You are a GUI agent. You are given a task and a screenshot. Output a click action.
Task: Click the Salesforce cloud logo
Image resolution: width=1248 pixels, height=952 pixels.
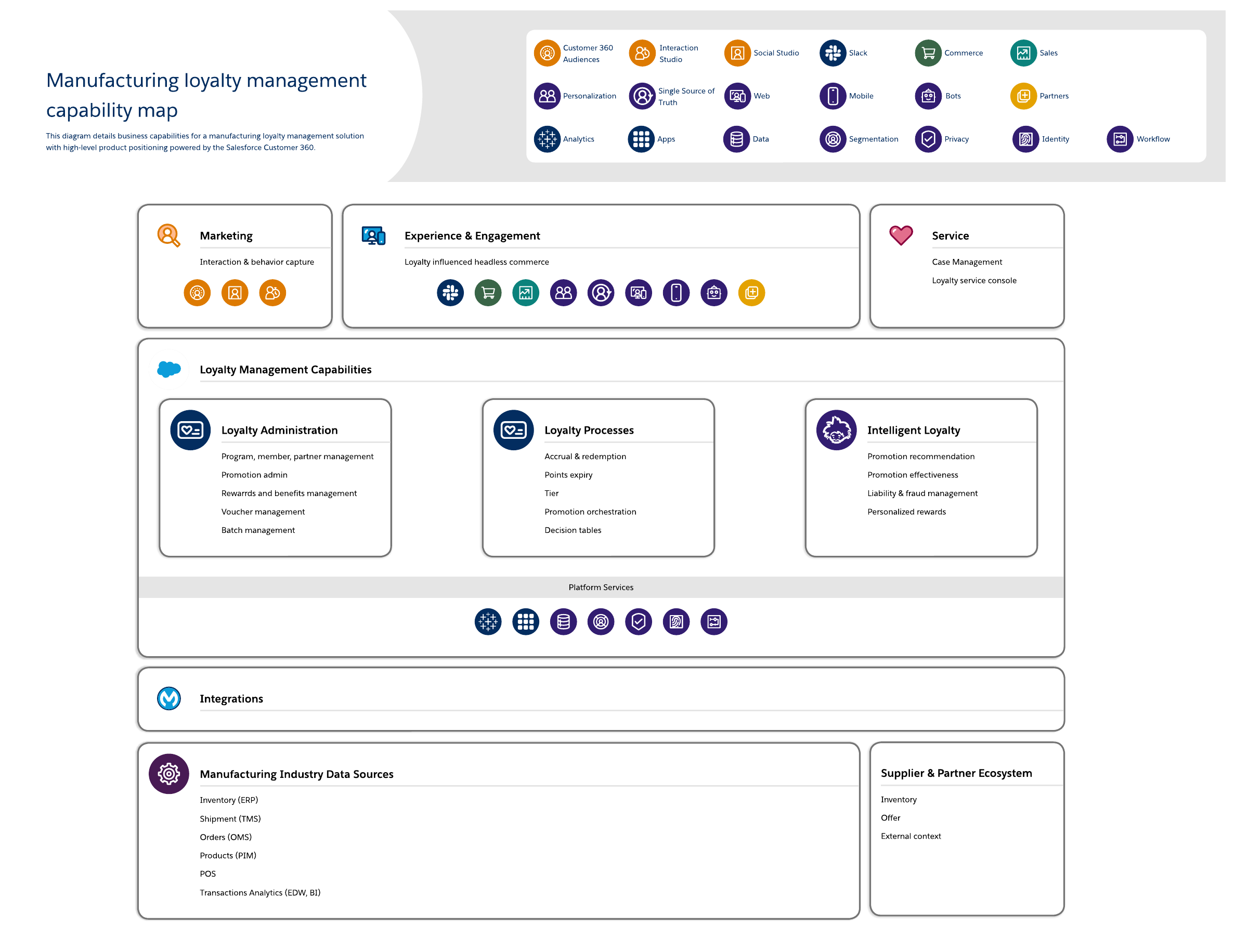168,369
